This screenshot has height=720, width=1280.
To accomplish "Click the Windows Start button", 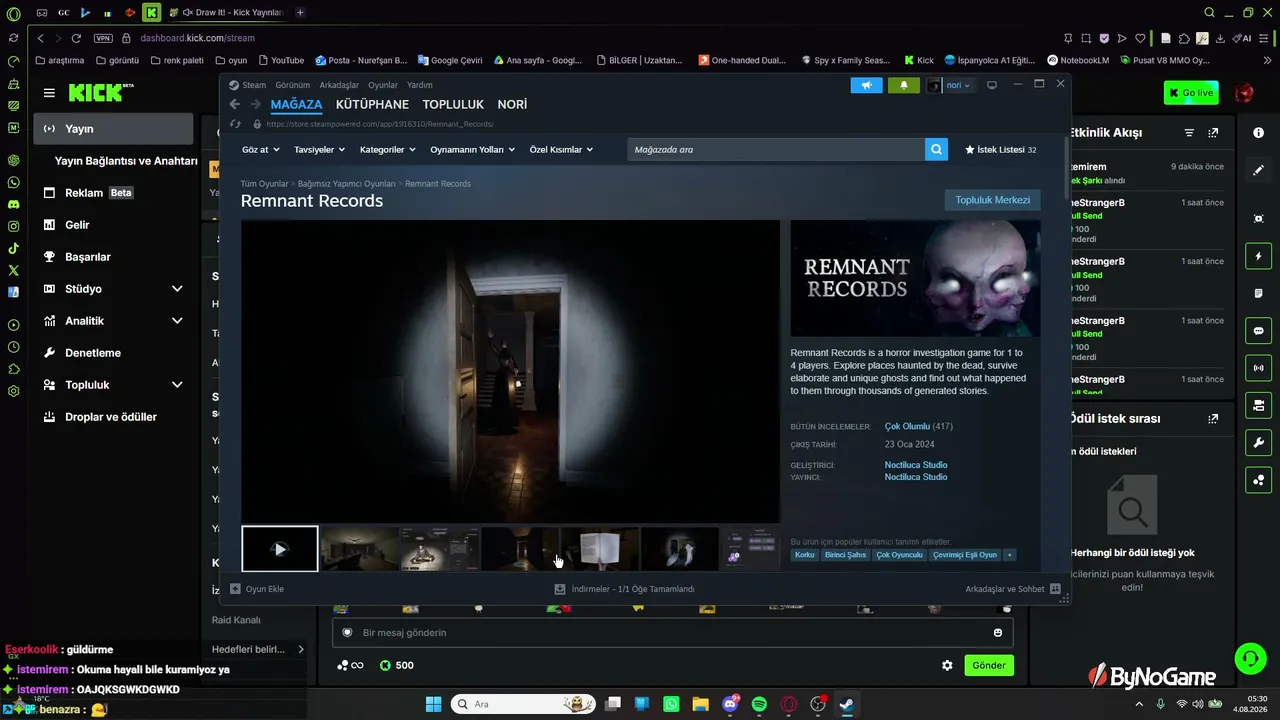I will 433,704.
